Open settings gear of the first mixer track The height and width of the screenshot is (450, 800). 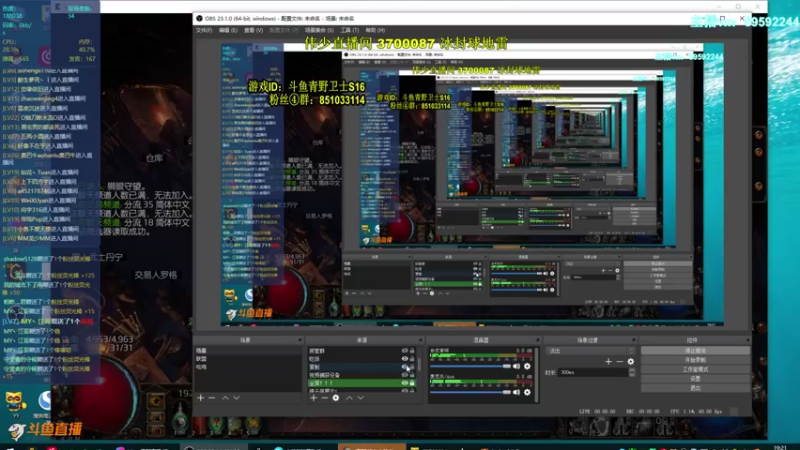(x=527, y=366)
